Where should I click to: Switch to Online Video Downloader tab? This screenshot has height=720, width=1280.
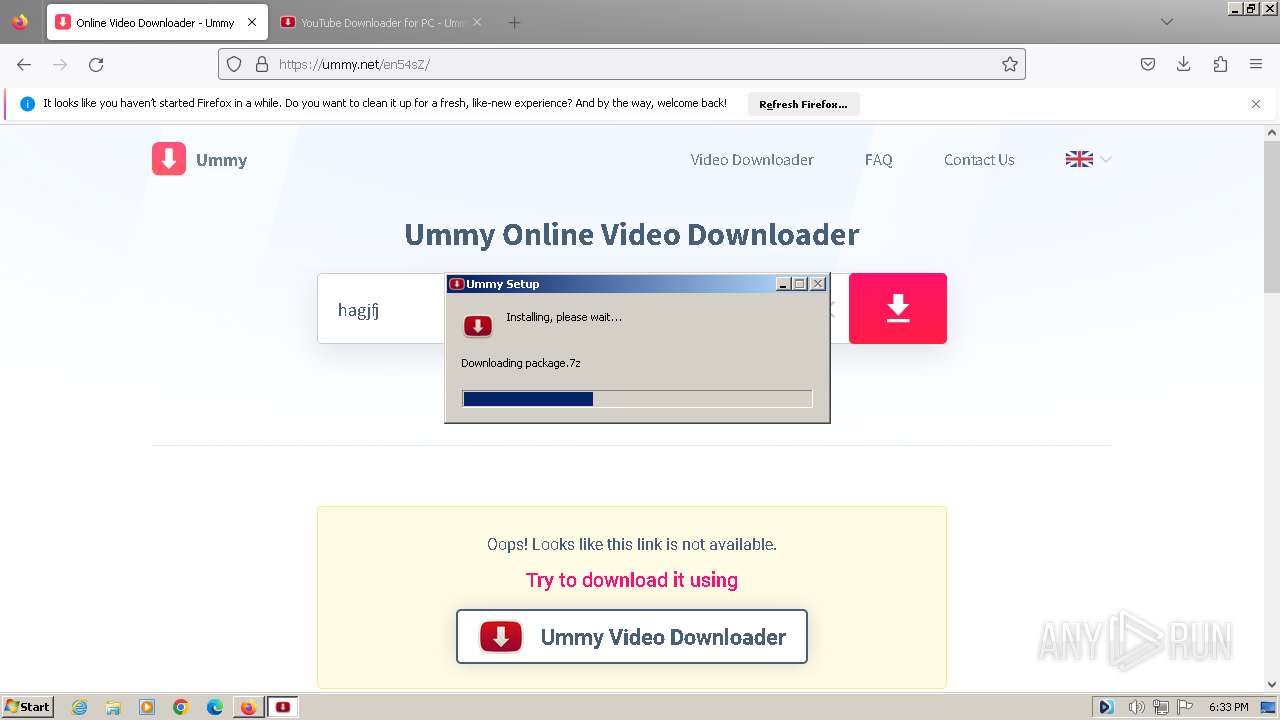click(157, 22)
